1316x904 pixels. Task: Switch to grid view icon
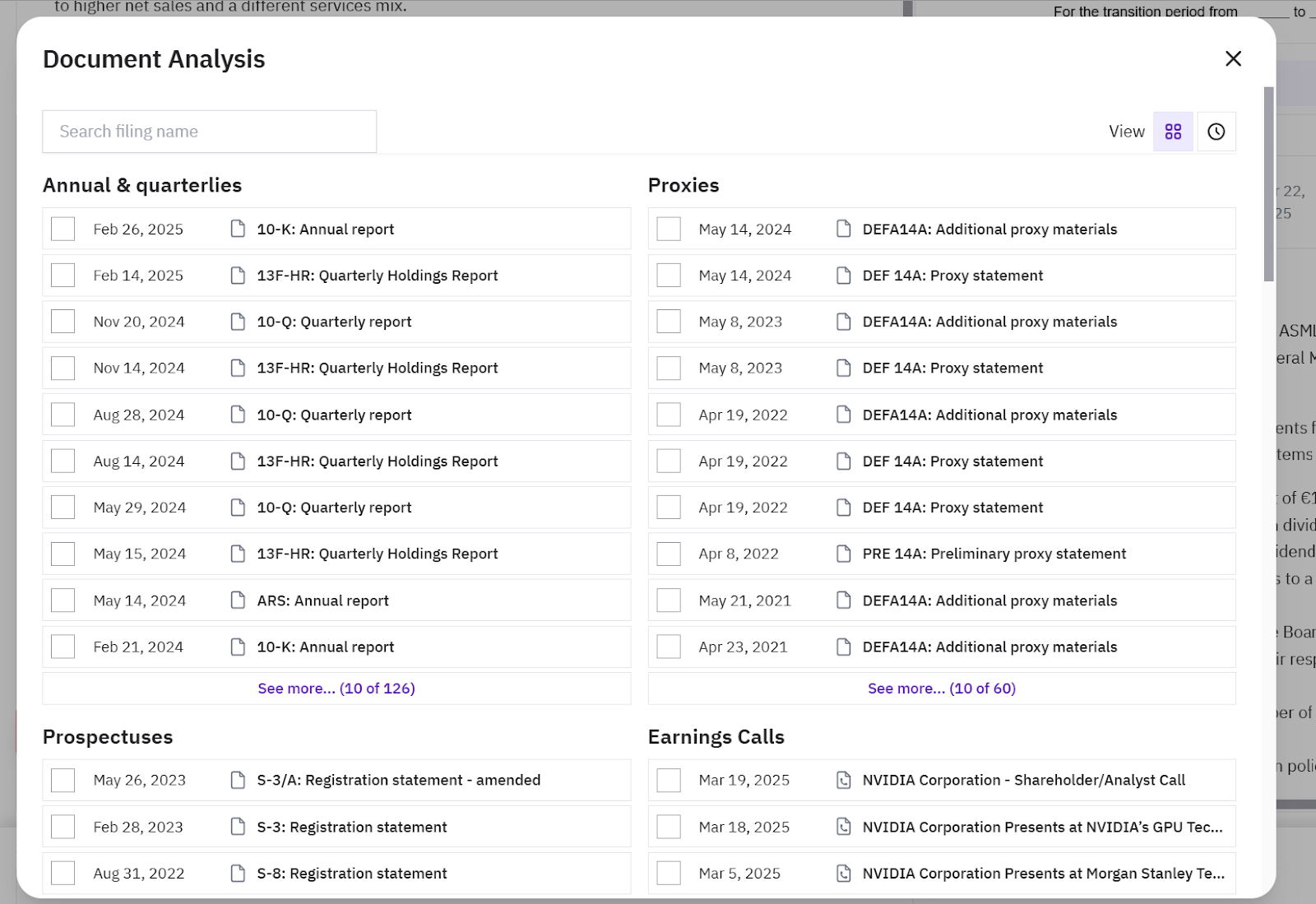pos(1173,132)
